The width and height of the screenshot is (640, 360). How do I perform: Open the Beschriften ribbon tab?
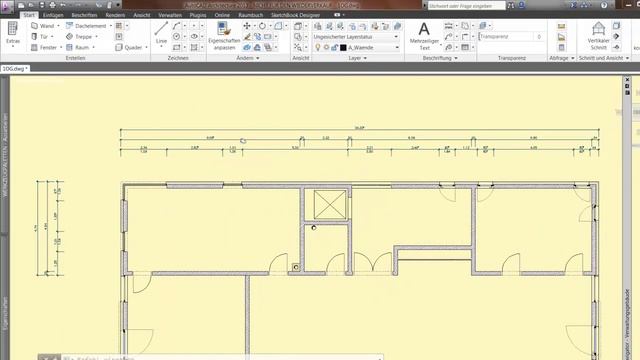84,15
